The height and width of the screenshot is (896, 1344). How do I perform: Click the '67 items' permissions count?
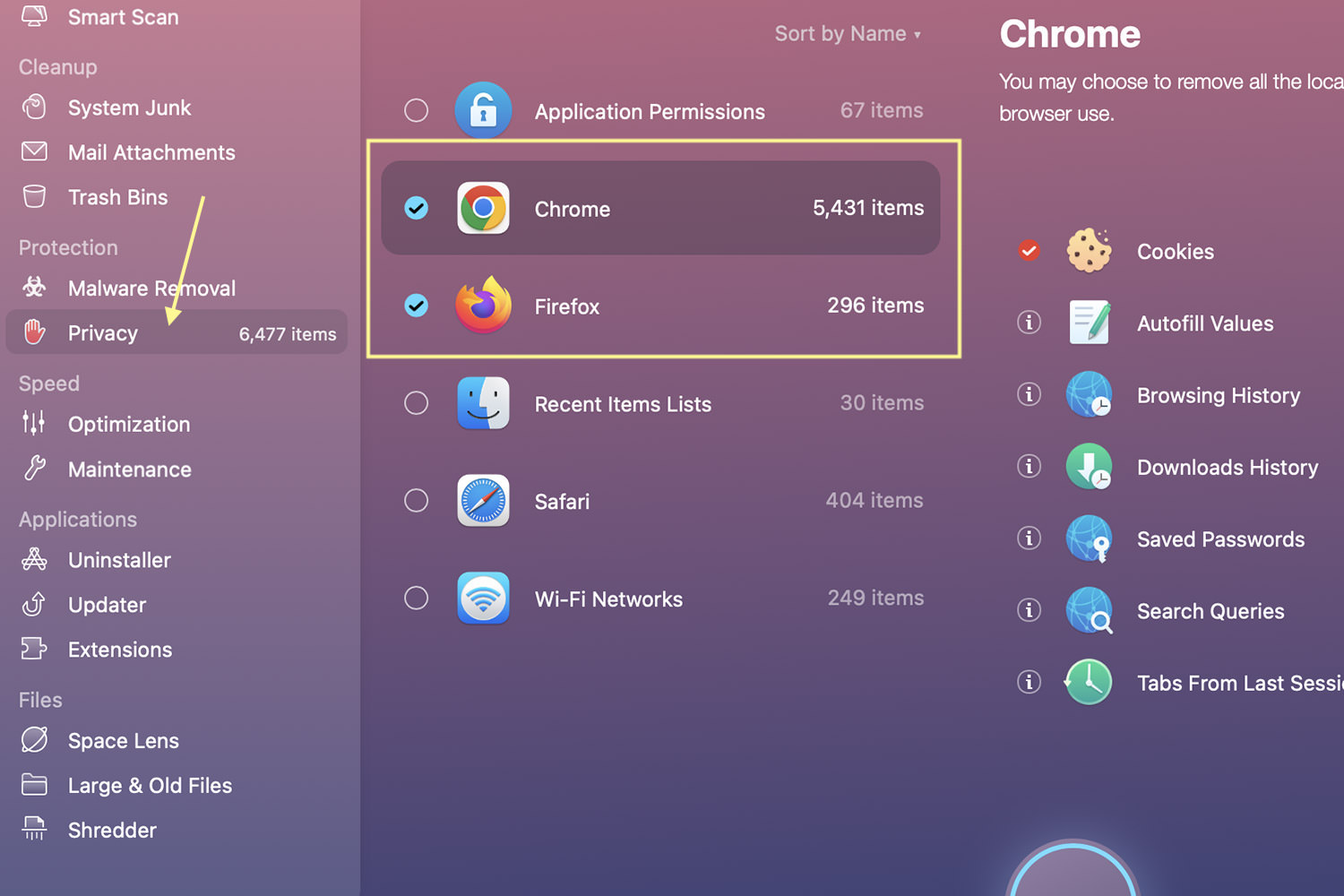(882, 110)
